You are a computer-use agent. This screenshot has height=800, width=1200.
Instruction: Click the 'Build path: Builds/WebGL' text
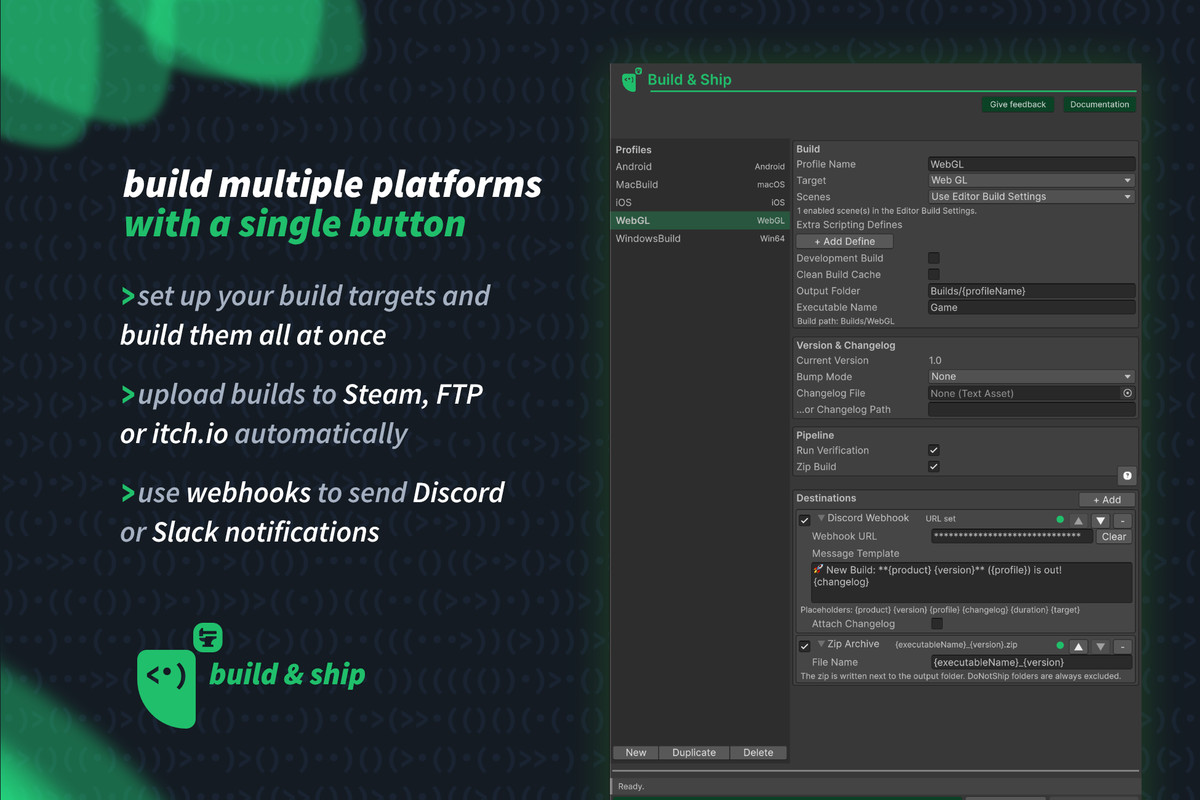point(845,322)
